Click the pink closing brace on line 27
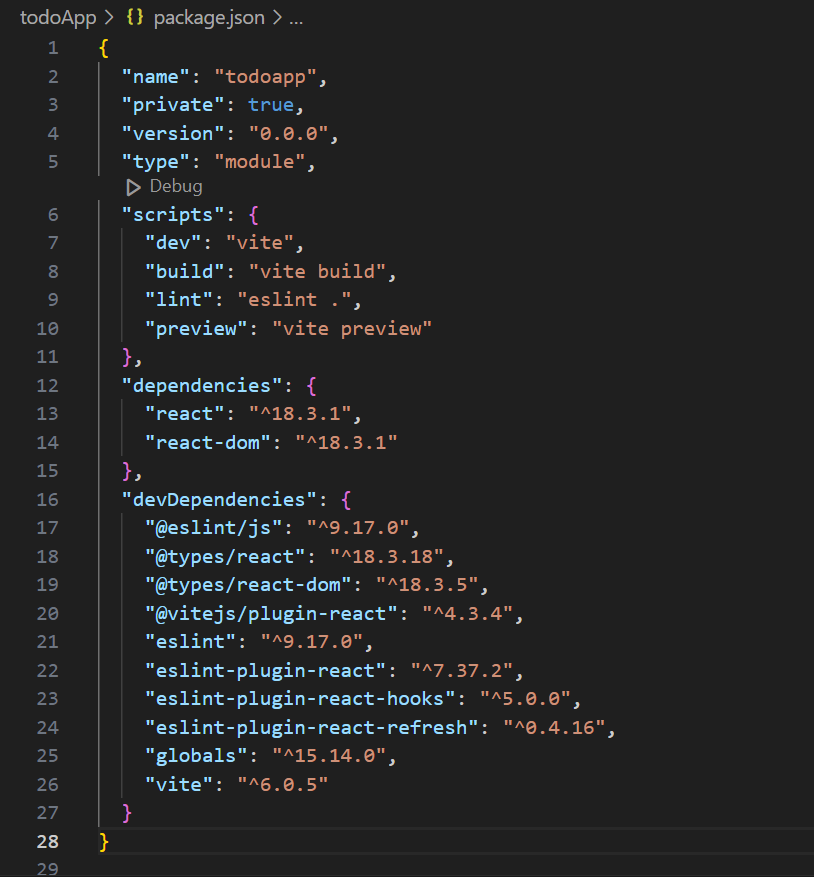Image resolution: width=814 pixels, height=877 pixels. tap(126, 813)
